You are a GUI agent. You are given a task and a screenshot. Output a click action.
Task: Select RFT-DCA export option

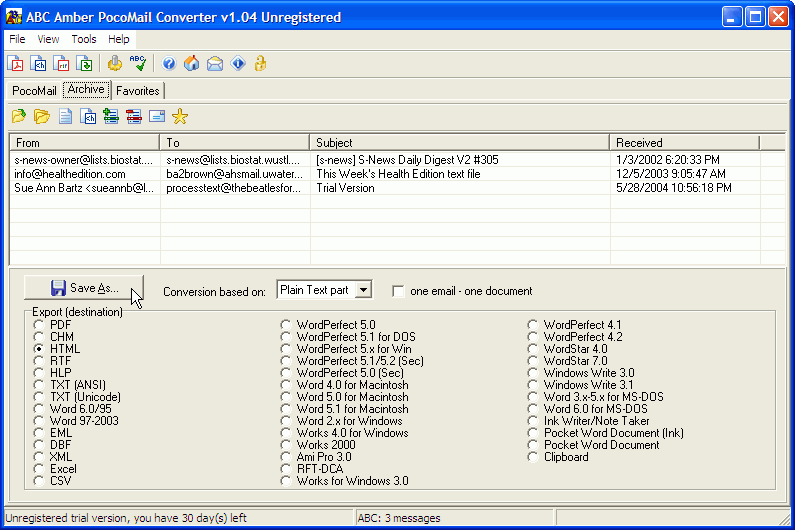coord(285,469)
